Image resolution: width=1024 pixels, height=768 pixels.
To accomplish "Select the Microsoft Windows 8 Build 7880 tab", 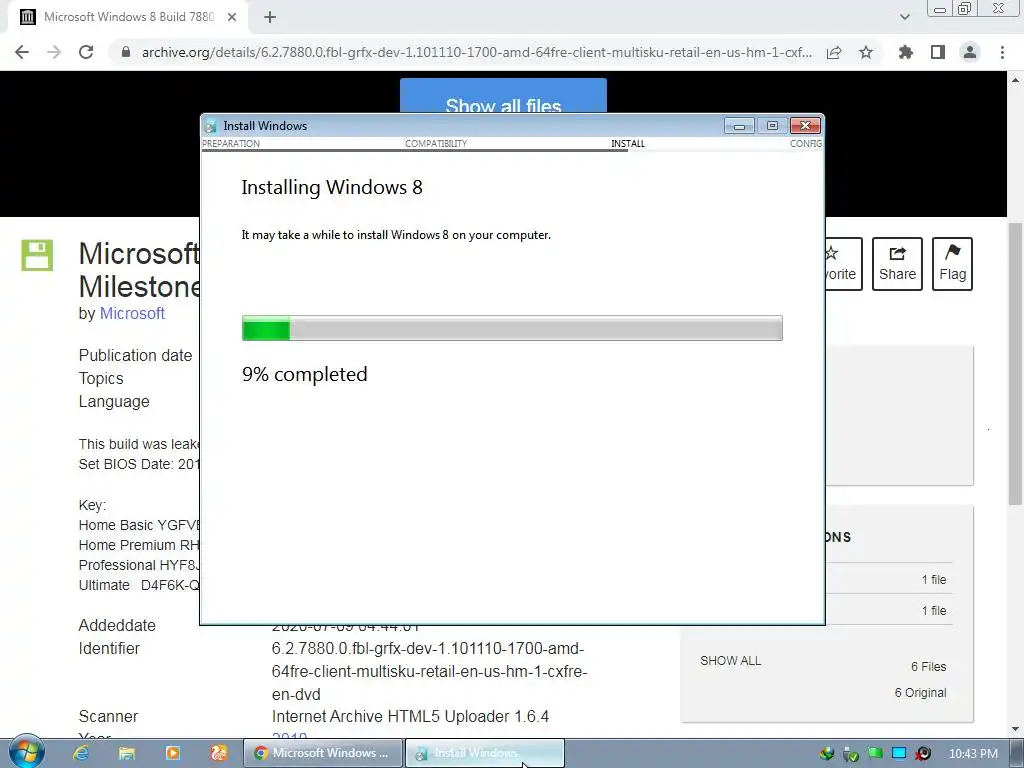I will (128, 17).
